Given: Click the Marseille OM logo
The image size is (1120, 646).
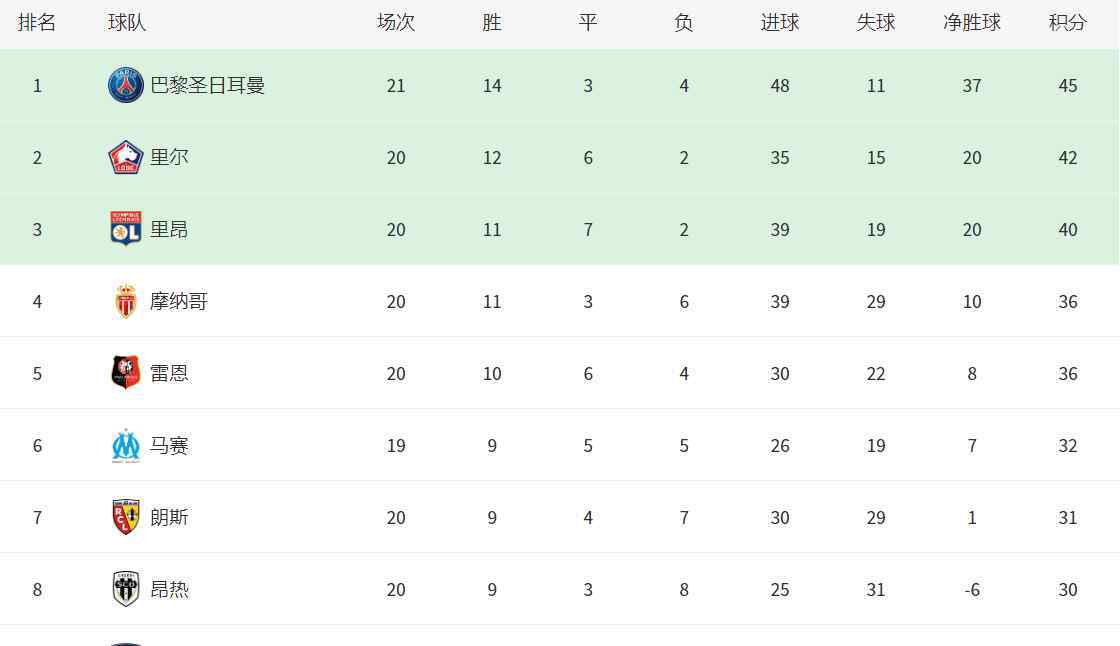Looking at the screenshot, I should tap(126, 445).
